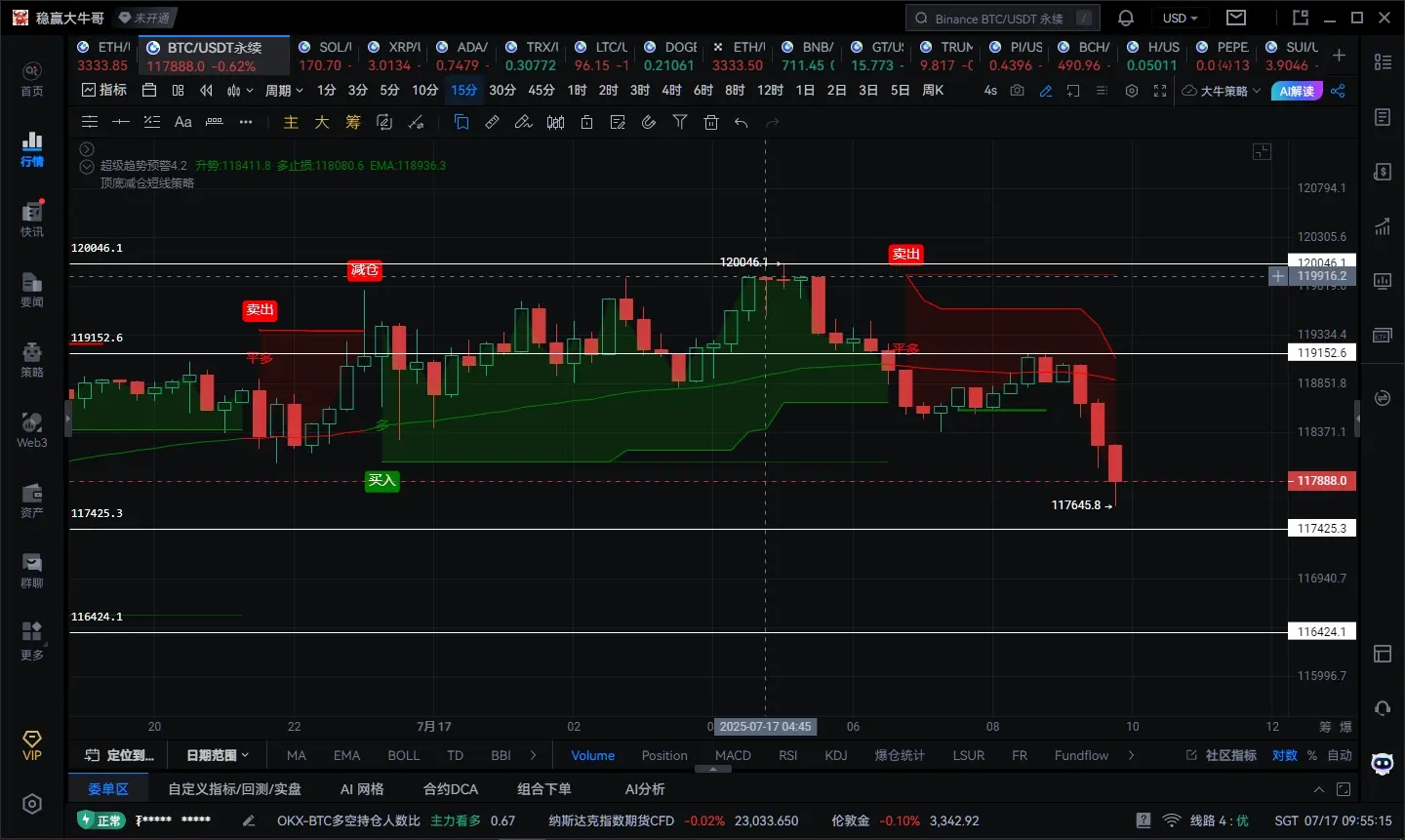Click the multi-chart layout icon
This screenshot has width=1405, height=840.
[178, 90]
